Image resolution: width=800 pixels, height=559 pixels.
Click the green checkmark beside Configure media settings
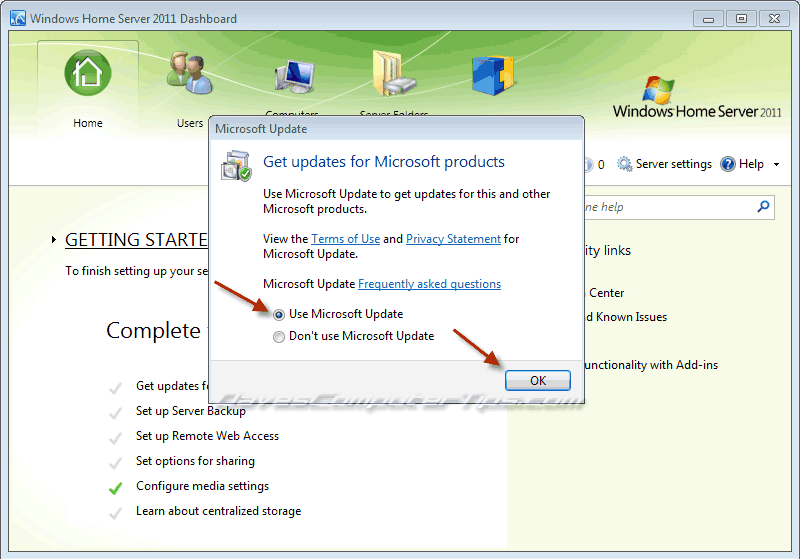tap(116, 488)
